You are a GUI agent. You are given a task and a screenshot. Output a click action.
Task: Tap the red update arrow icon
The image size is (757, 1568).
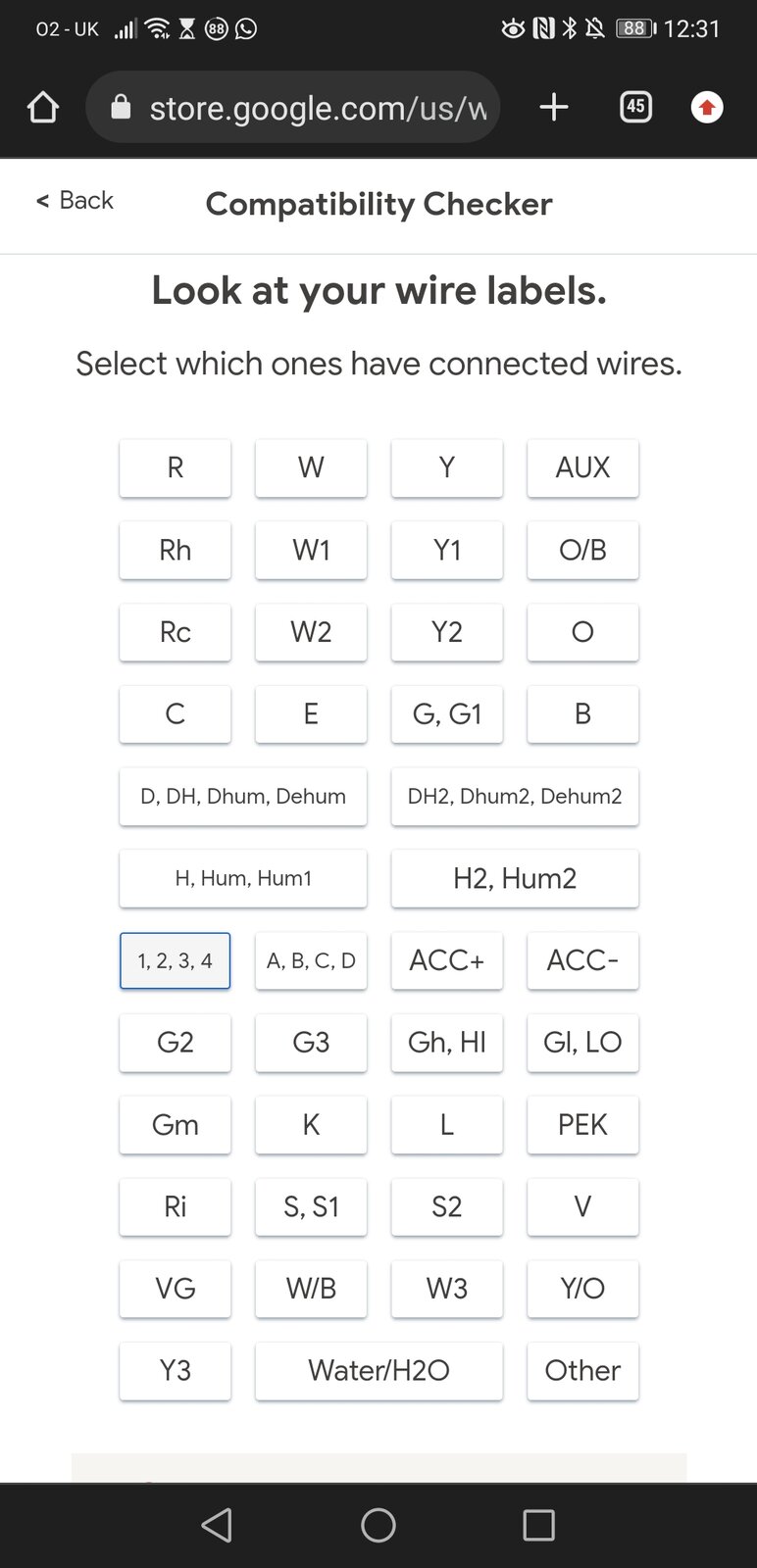[x=707, y=107]
